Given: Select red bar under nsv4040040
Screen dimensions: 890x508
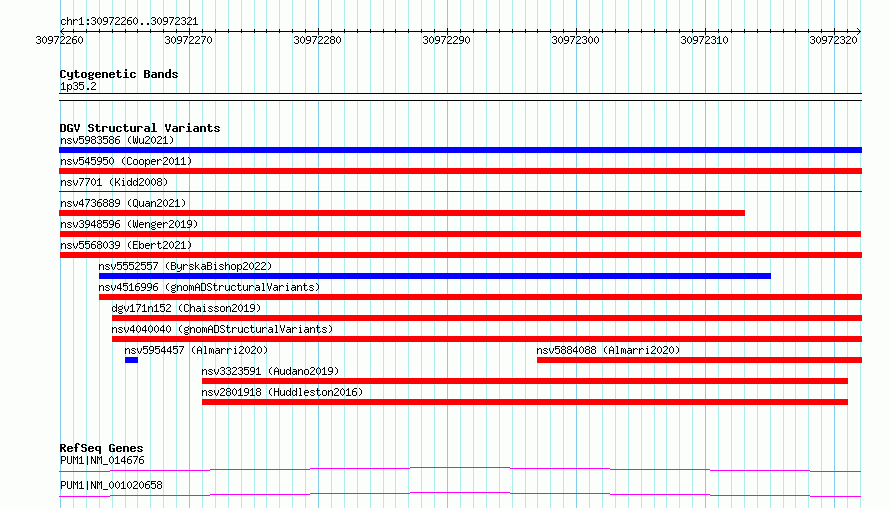Looking at the screenshot, I should tap(487, 339).
